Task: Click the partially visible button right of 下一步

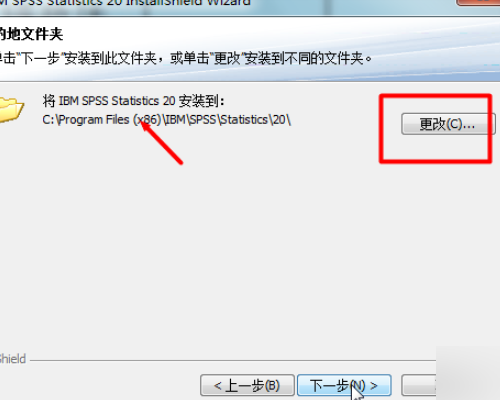Action: [419, 385]
